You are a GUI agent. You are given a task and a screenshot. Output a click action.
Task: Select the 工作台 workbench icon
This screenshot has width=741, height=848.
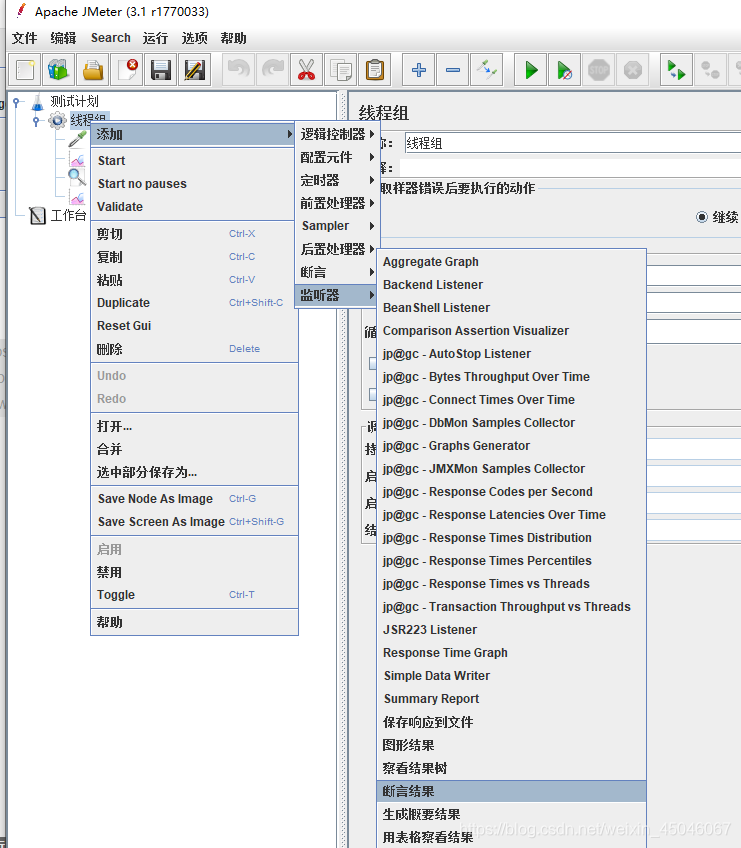(x=37, y=216)
